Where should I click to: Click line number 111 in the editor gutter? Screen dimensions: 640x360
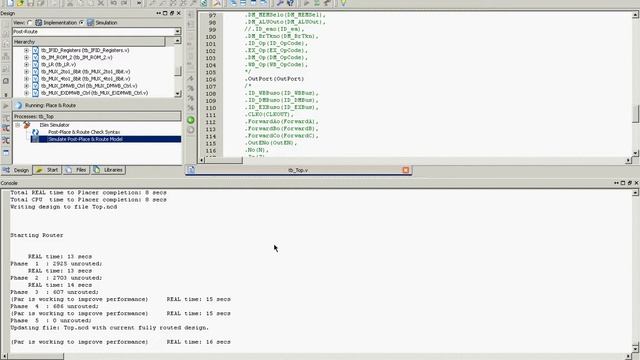click(x=211, y=114)
